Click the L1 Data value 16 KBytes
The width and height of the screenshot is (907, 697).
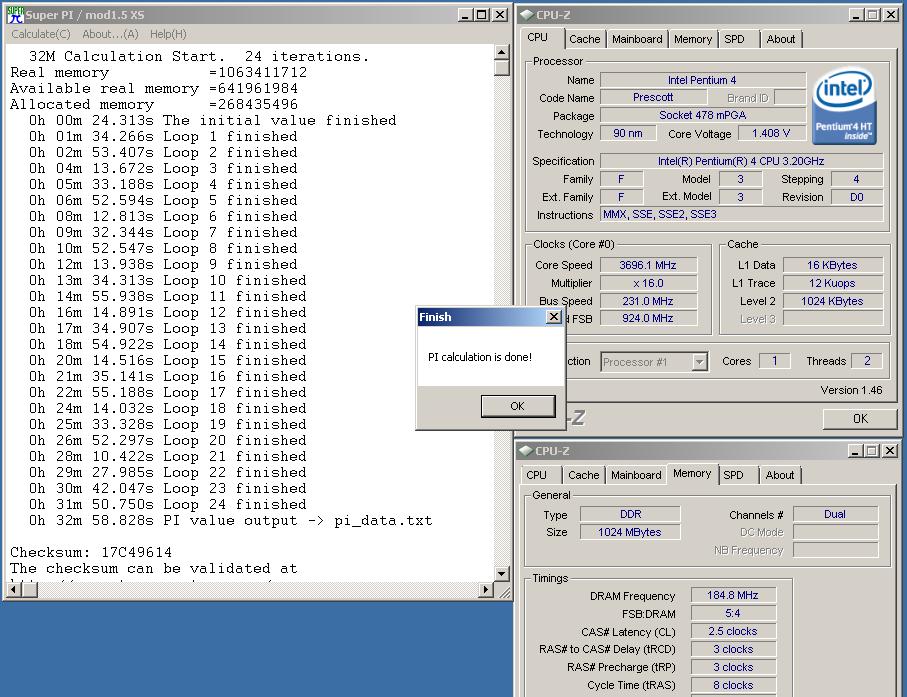pos(833,265)
